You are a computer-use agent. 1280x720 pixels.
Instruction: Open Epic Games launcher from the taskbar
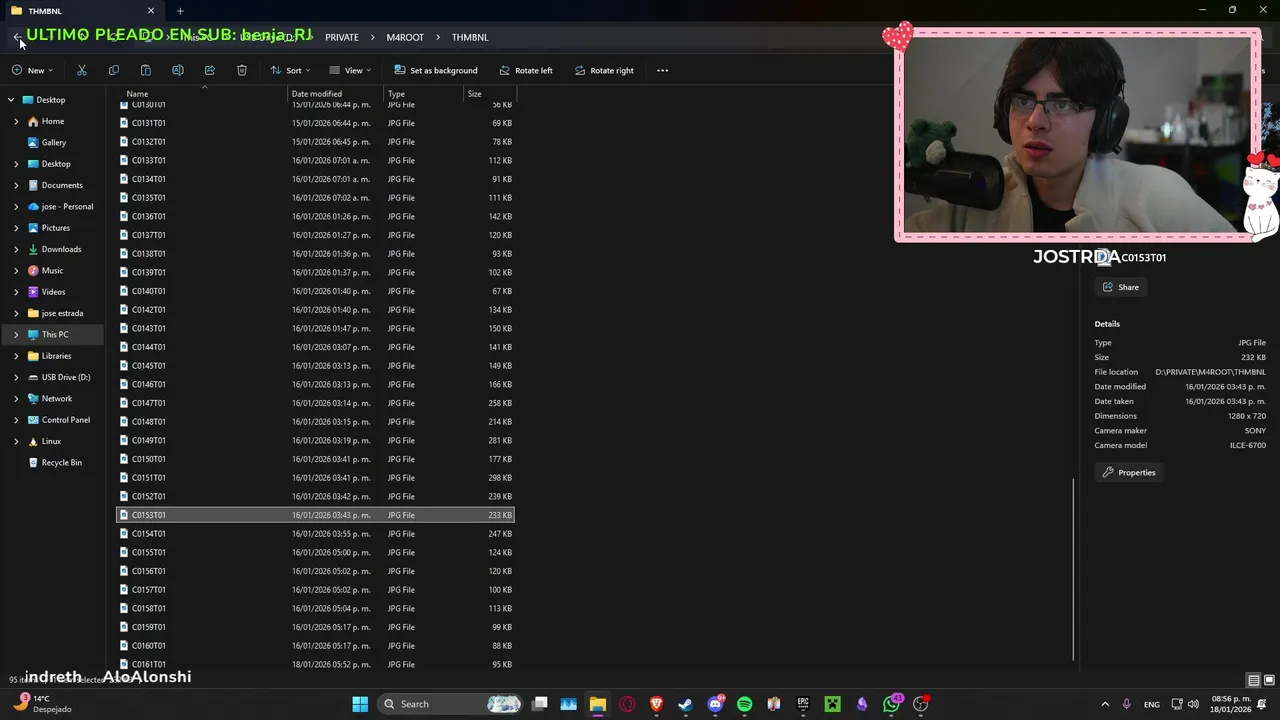coord(803,704)
